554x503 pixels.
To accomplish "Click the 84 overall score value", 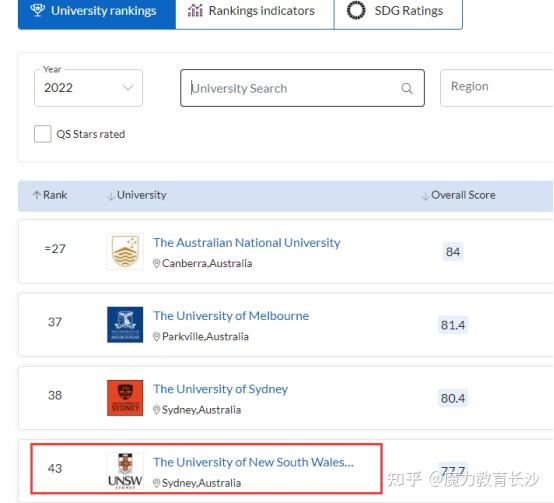I will pos(453,252).
